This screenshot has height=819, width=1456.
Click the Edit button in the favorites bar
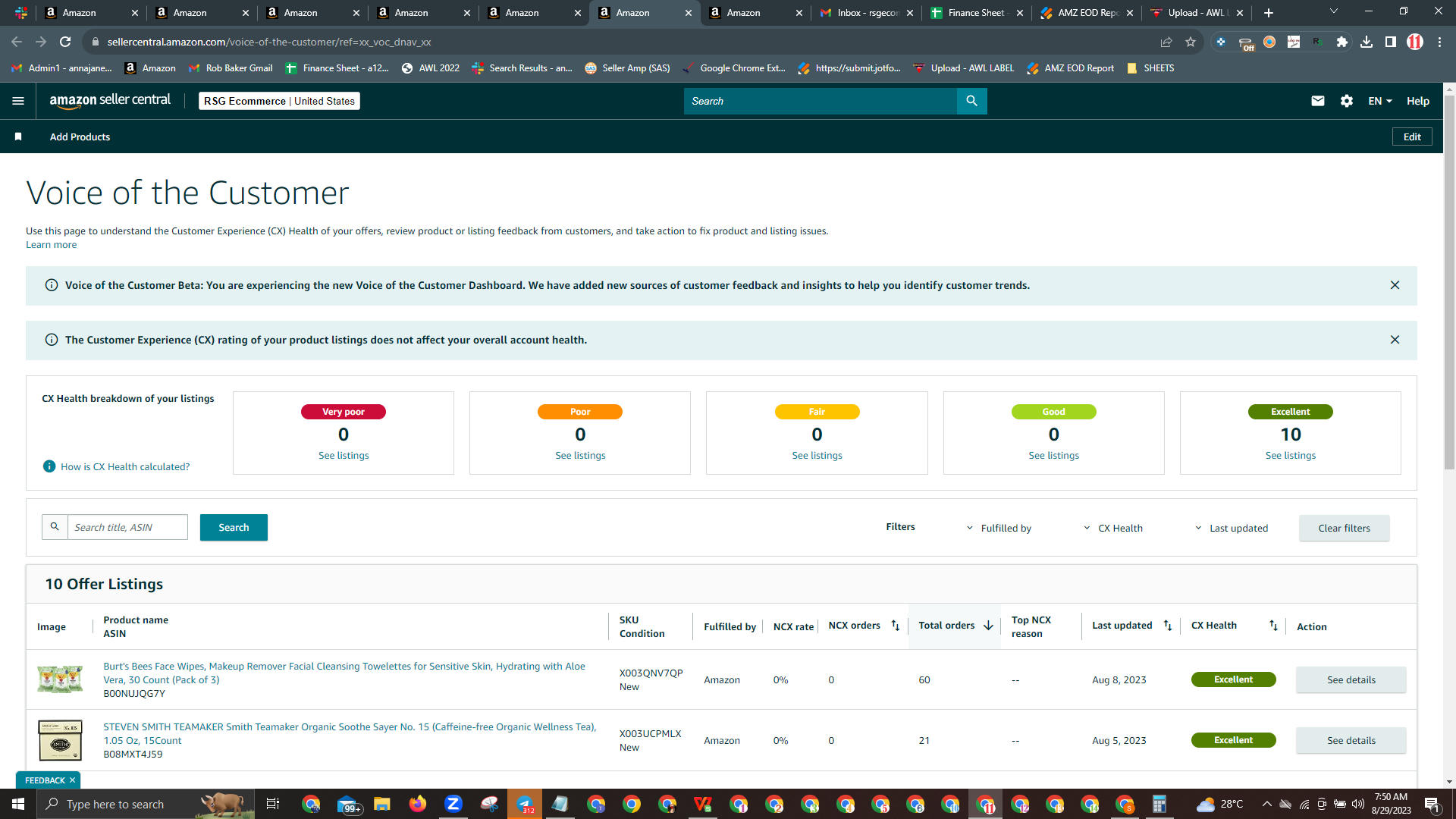(1412, 136)
